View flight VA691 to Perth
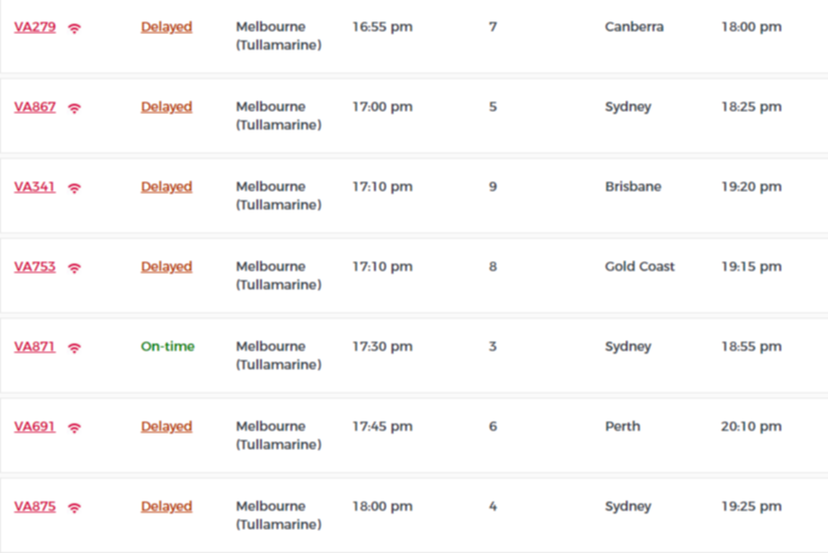Screen dimensions: 828x553 pos(34,426)
